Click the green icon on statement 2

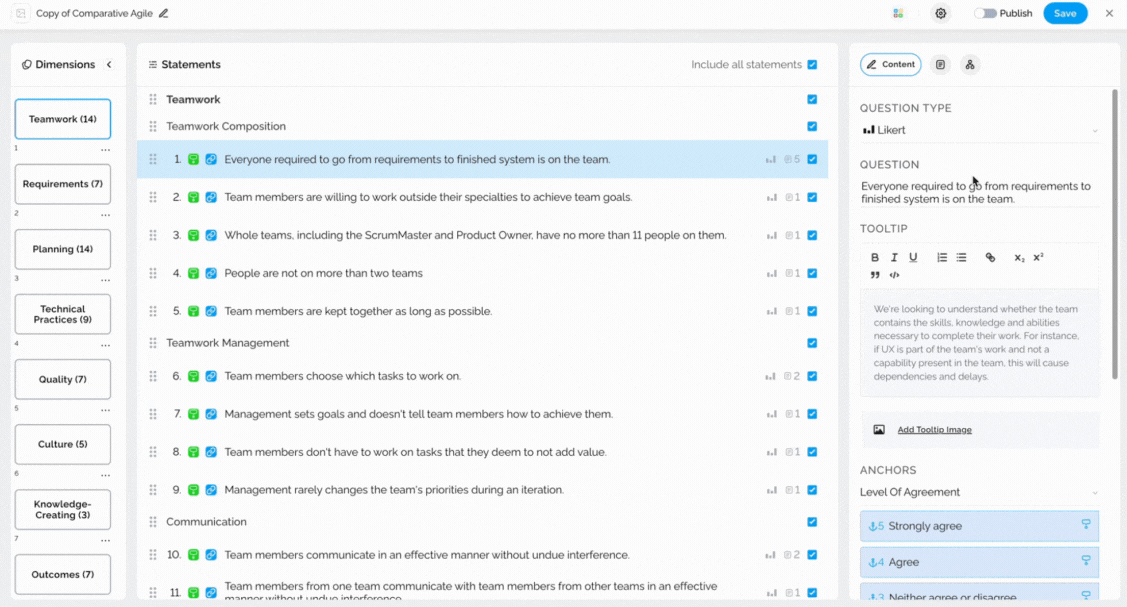[x=193, y=197]
